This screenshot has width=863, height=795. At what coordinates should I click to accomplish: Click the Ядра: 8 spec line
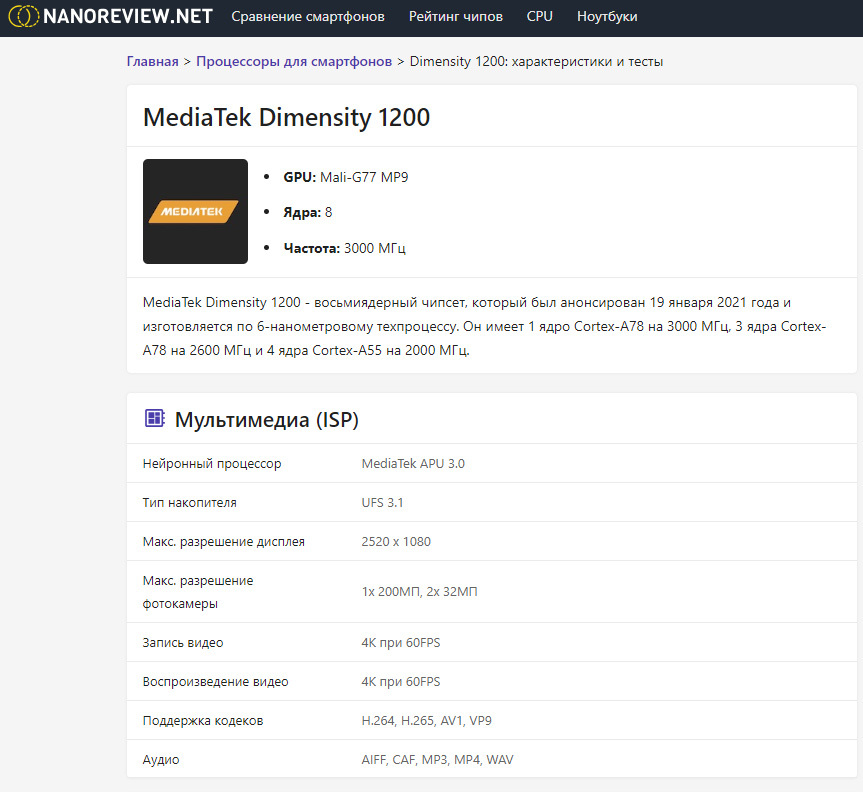tap(308, 213)
